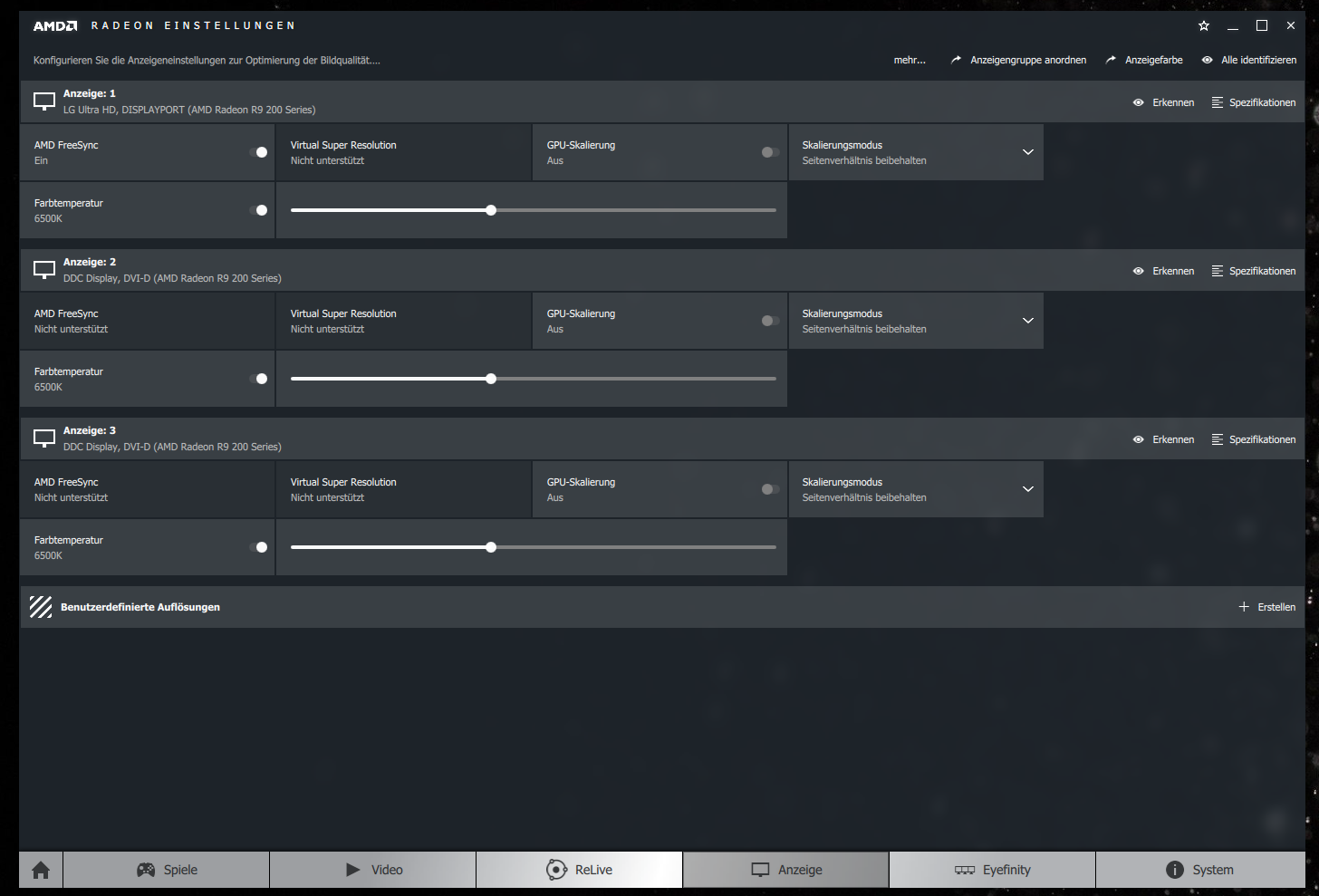
Task: Click Virtual Super Resolution tile for Anzeige 2
Action: click(404, 321)
